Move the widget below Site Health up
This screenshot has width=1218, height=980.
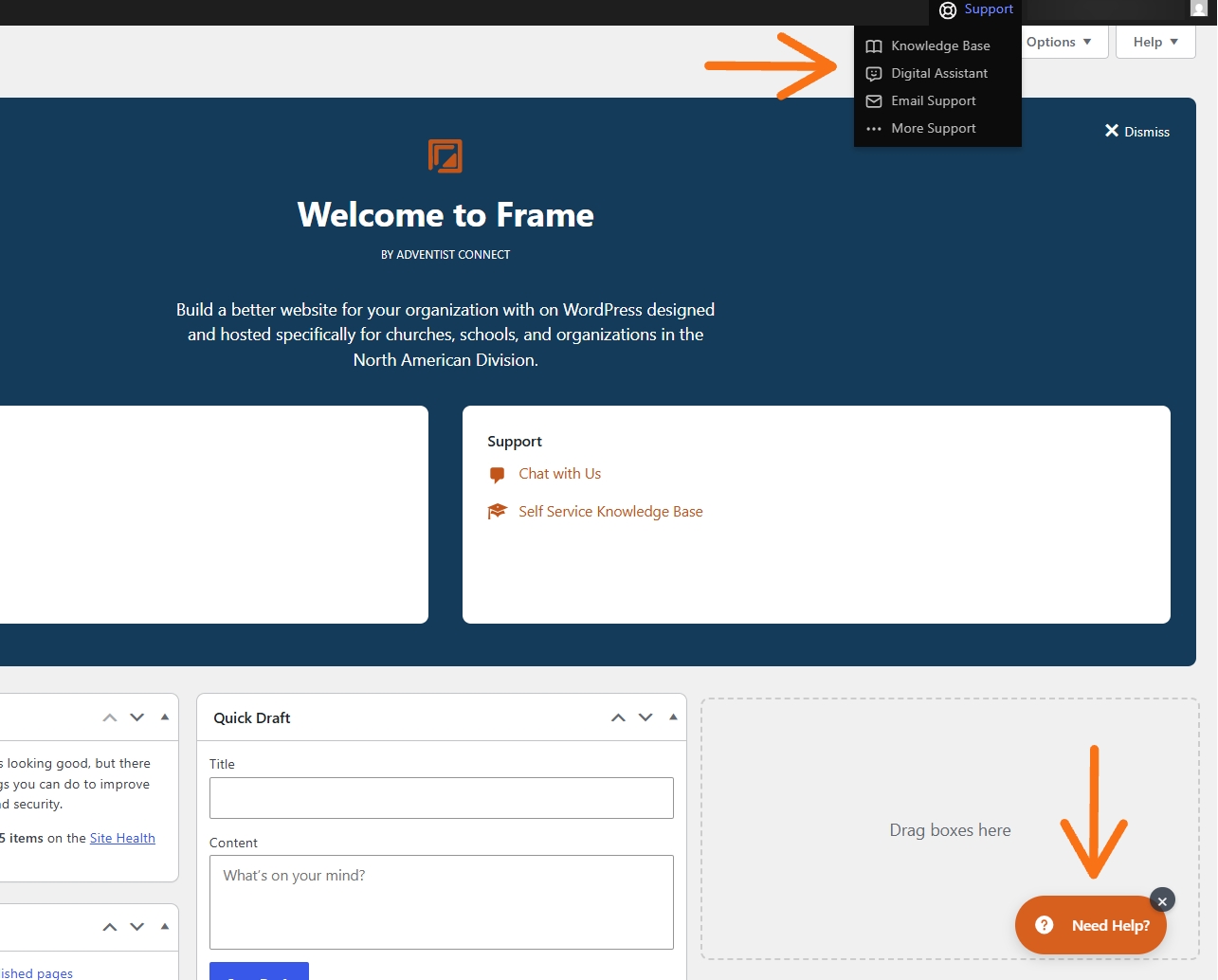coord(110,927)
